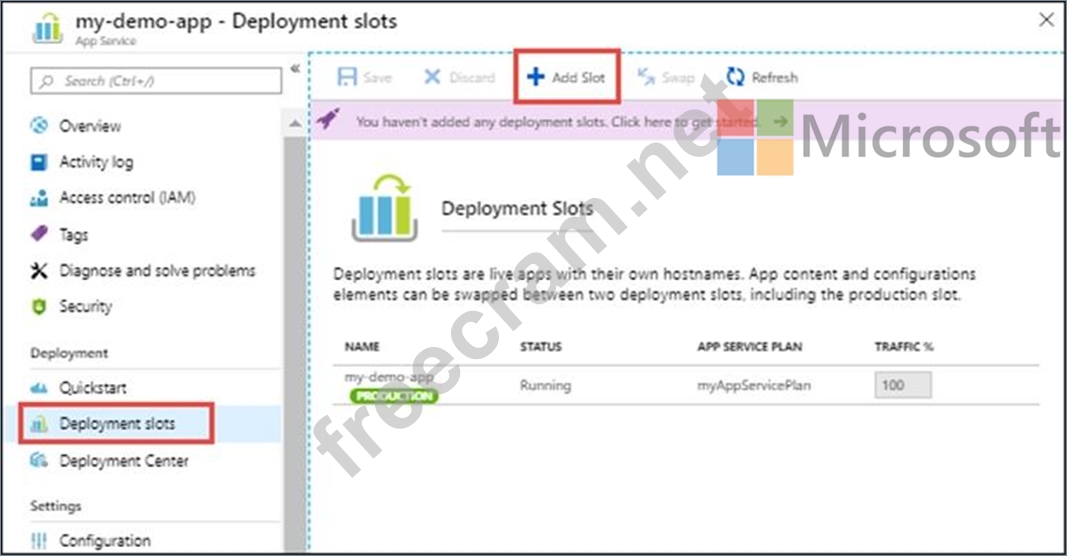The image size is (1067, 556).
Task: Click the Overview globe icon
Action: click(40, 126)
